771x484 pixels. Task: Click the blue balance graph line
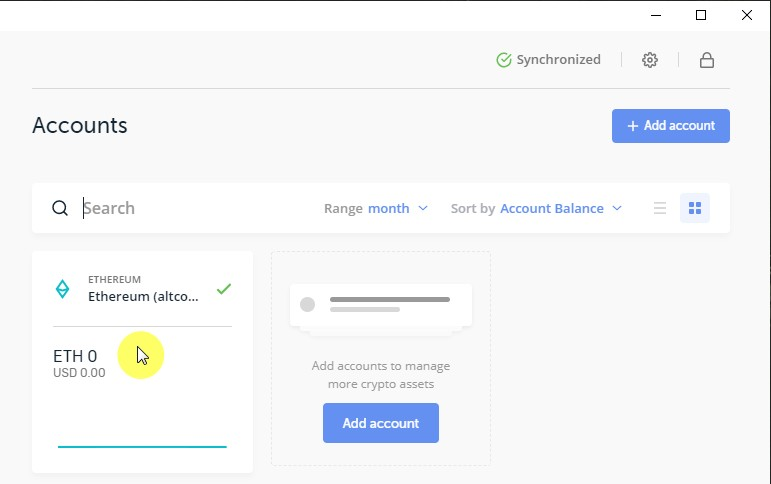click(142, 446)
